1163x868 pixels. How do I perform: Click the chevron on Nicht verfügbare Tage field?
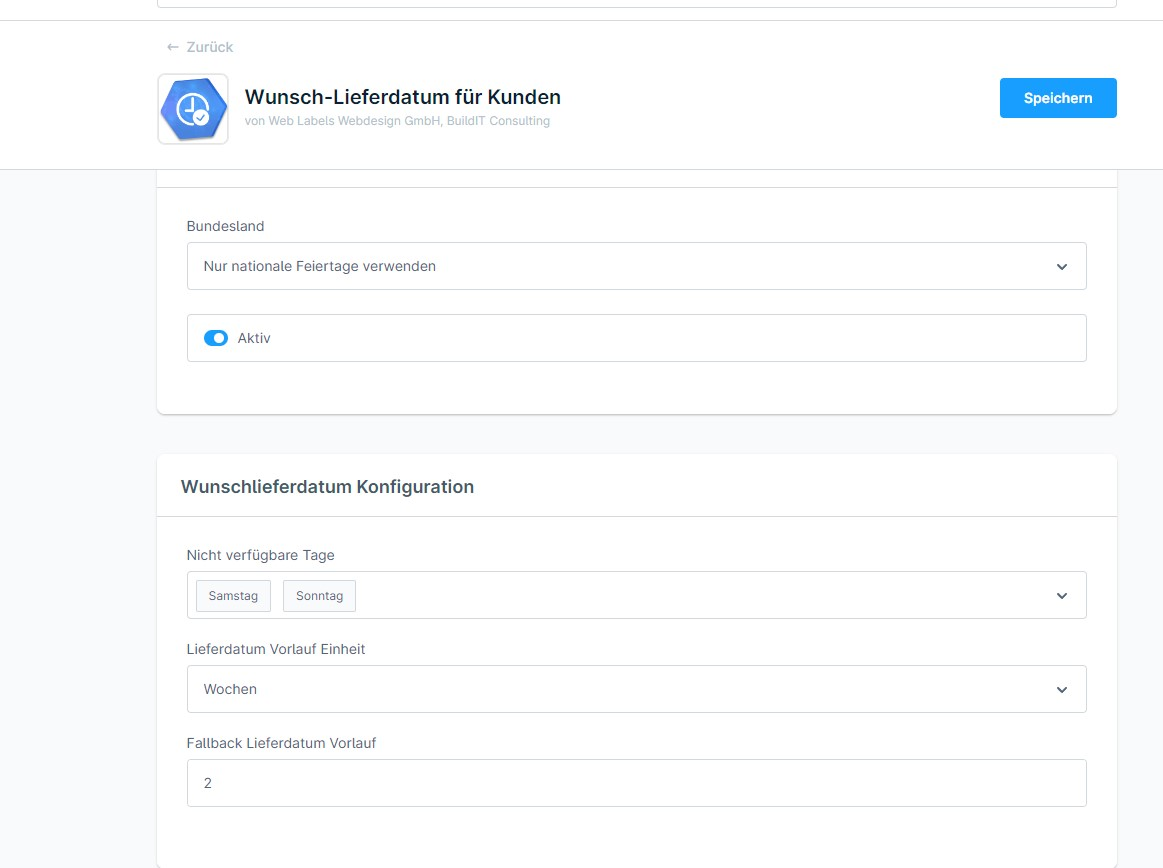pos(1062,595)
